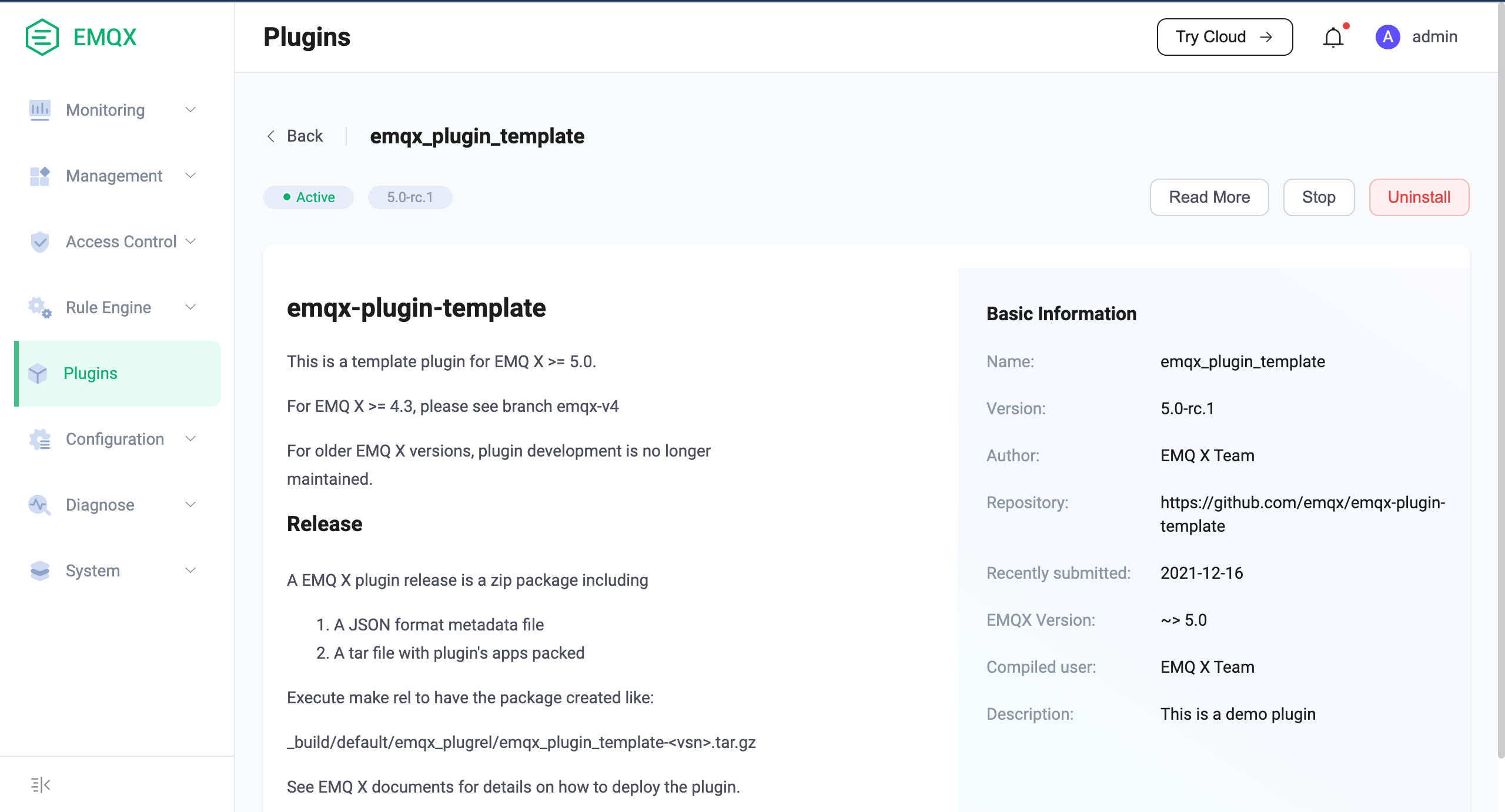1505x812 pixels.
Task: Click the Author value EMQ X Team
Action: point(1208,455)
